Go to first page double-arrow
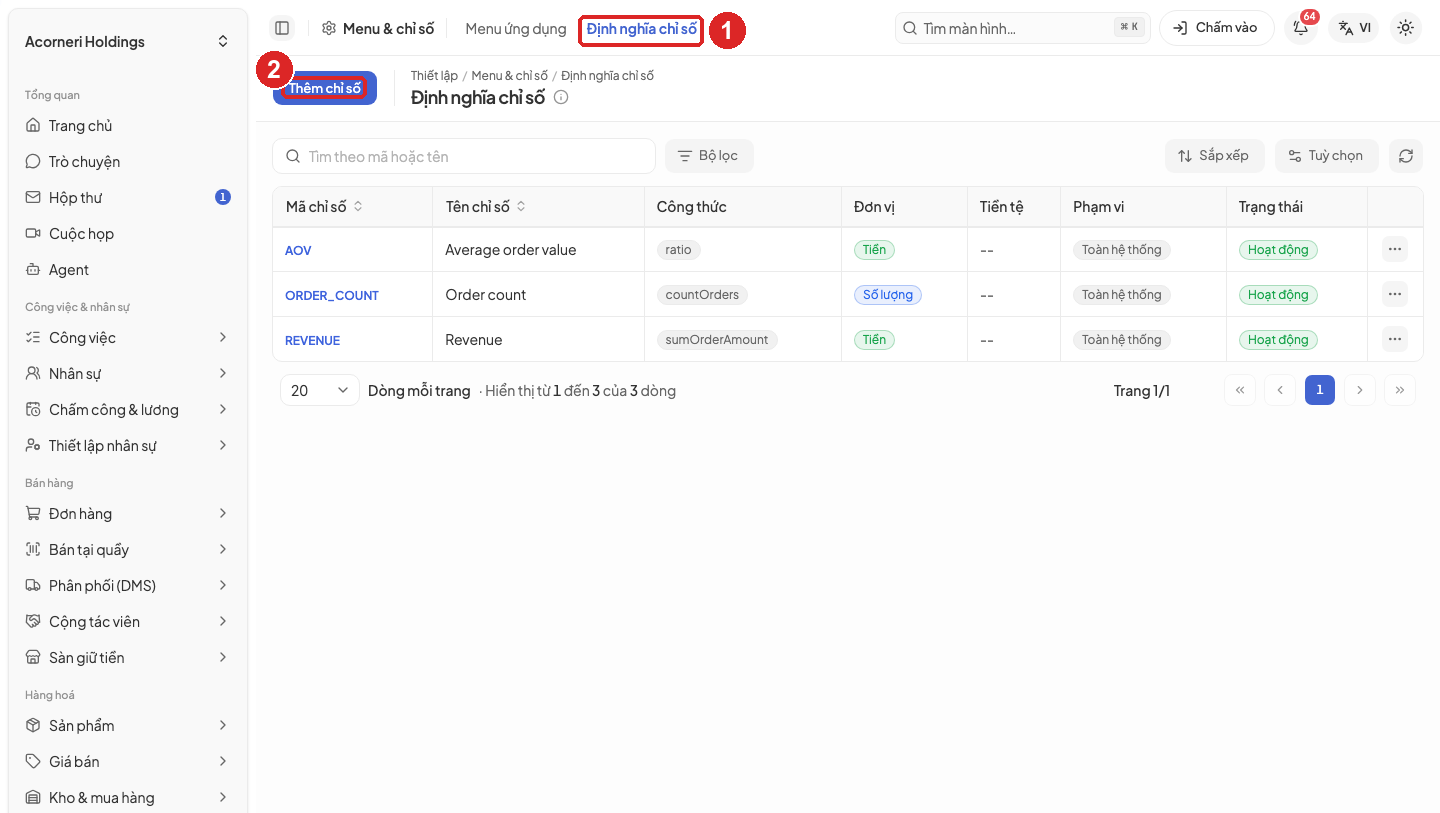 click(x=1240, y=390)
